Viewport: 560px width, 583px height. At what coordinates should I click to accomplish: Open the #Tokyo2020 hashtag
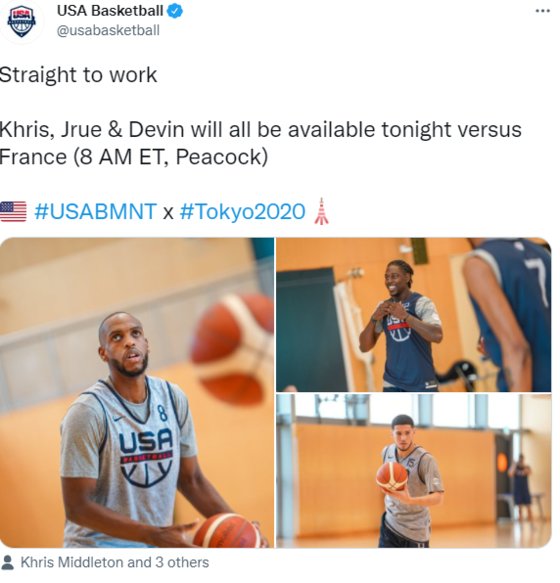coord(242,212)
